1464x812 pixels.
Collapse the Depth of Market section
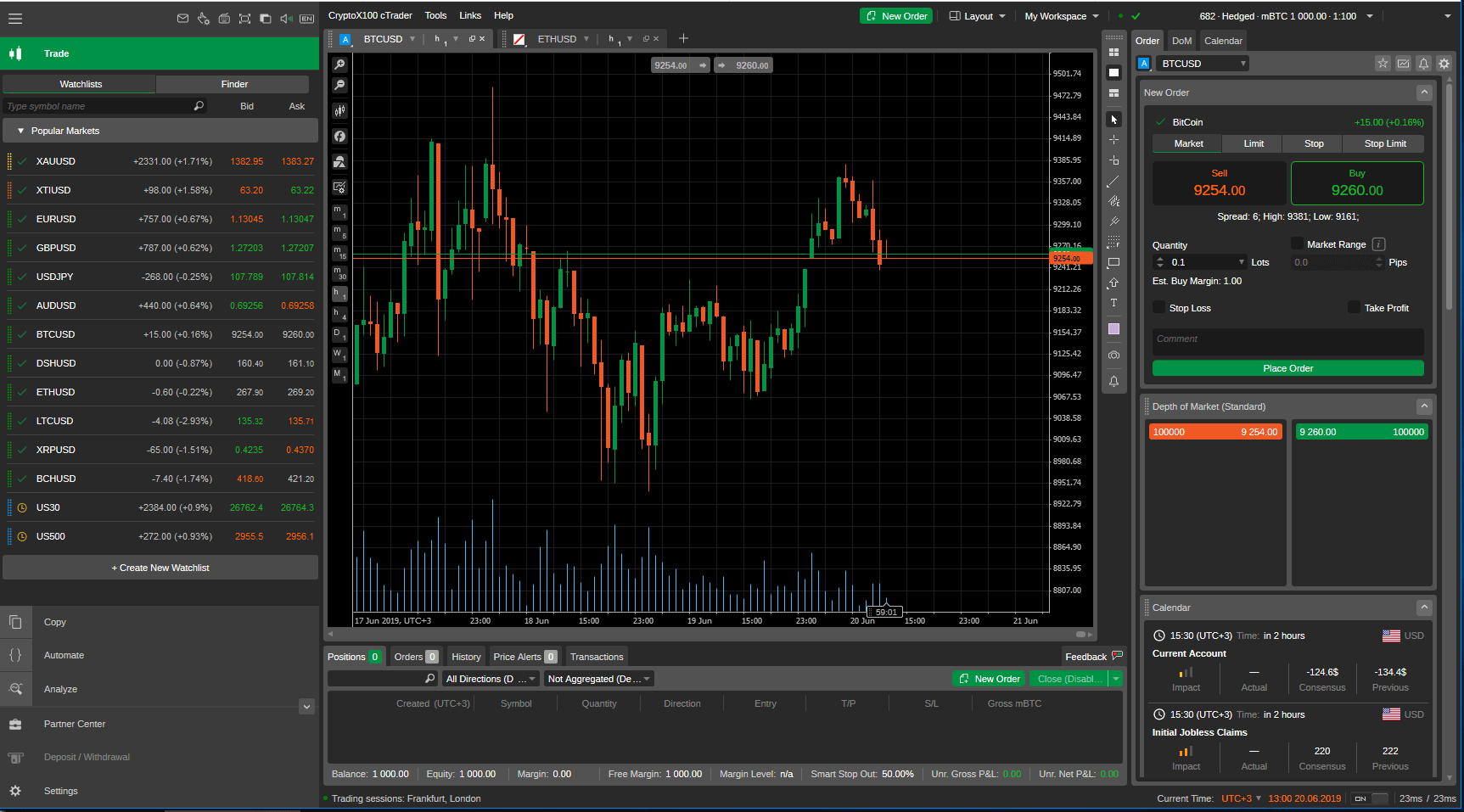click(1424, 406)
